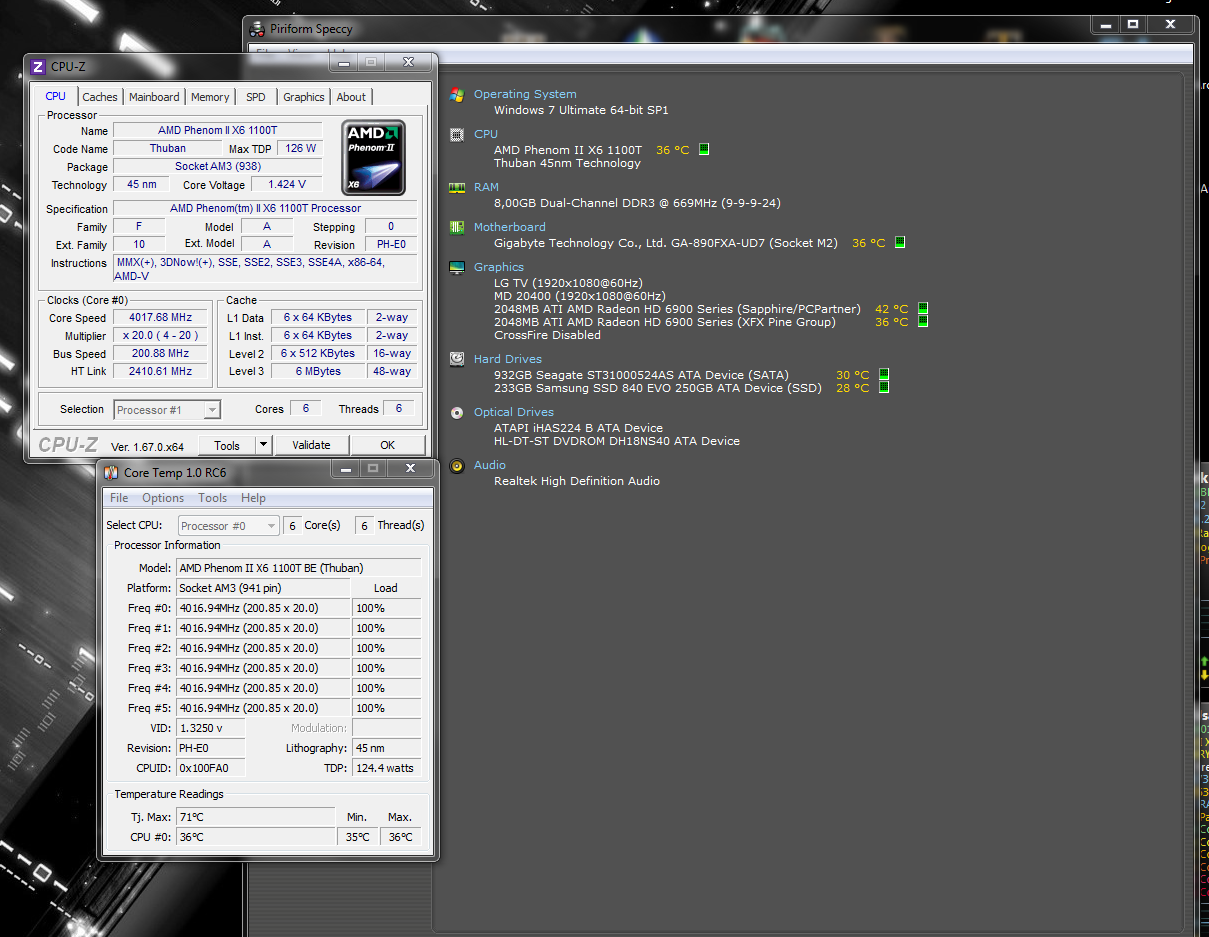Select the CPU tab in CPU-Z

[56, 96]
